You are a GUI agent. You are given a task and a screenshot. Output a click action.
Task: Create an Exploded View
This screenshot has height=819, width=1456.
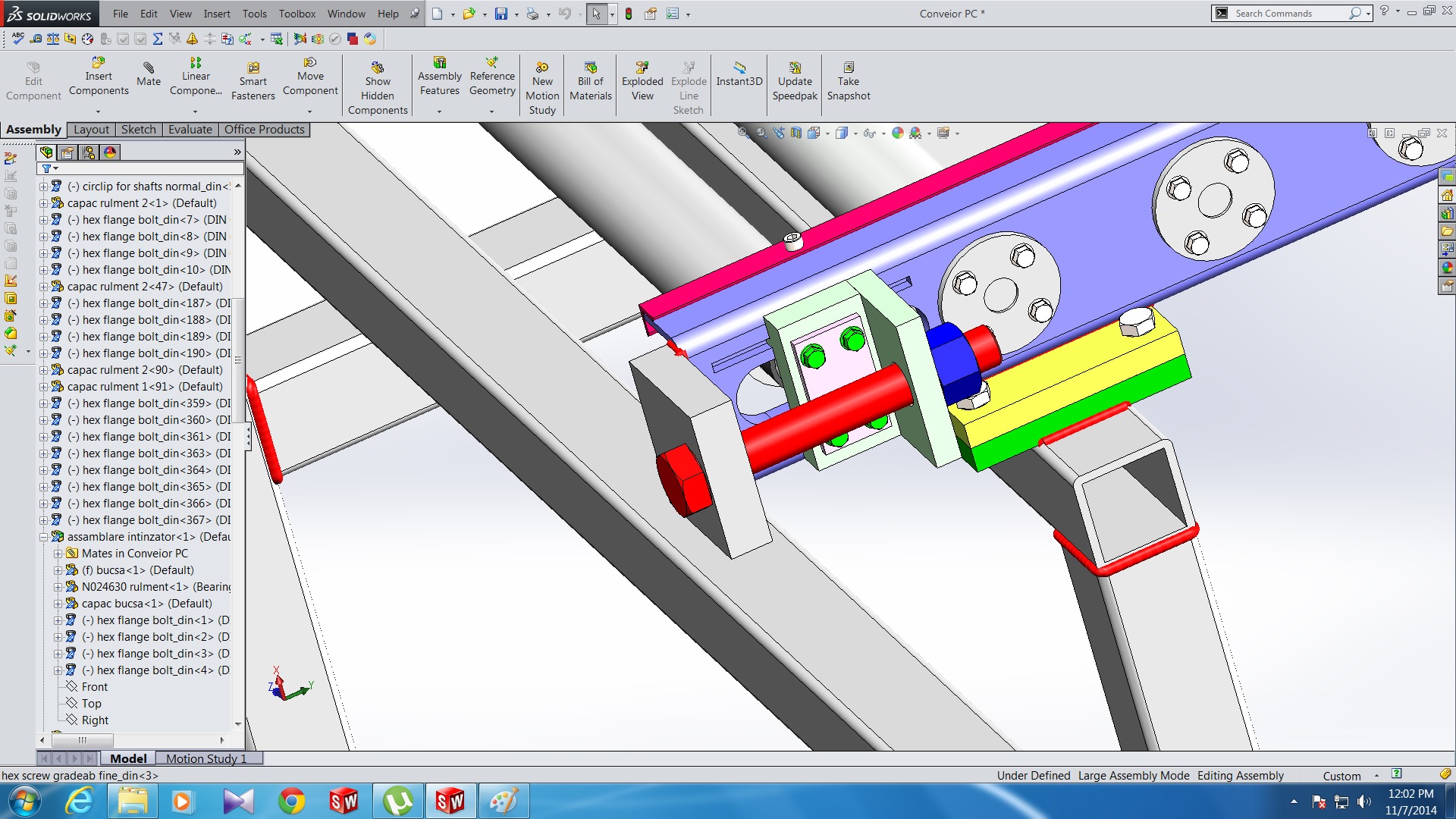[642, 67]
